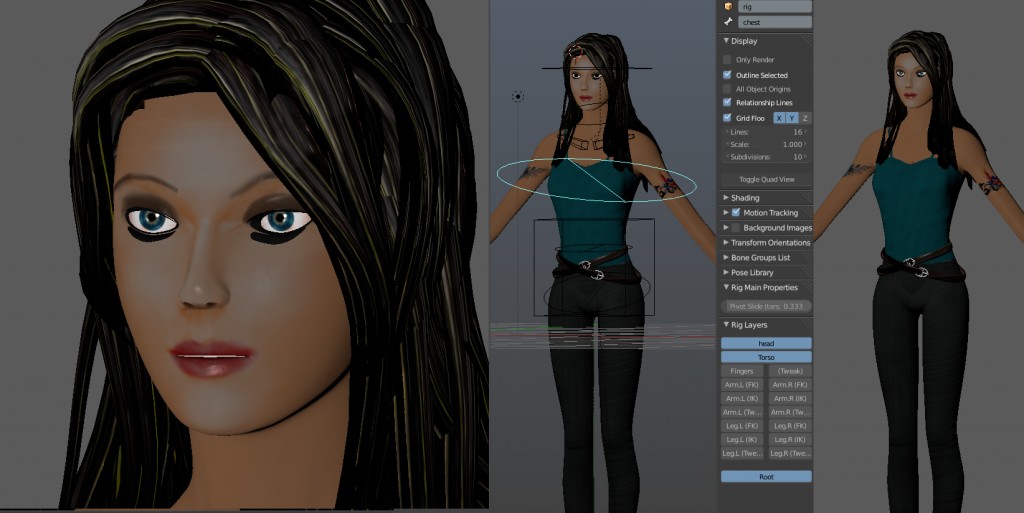Enable the Only Render checkbox
The width and height of the screenshot is (1024, 513).
727,59
